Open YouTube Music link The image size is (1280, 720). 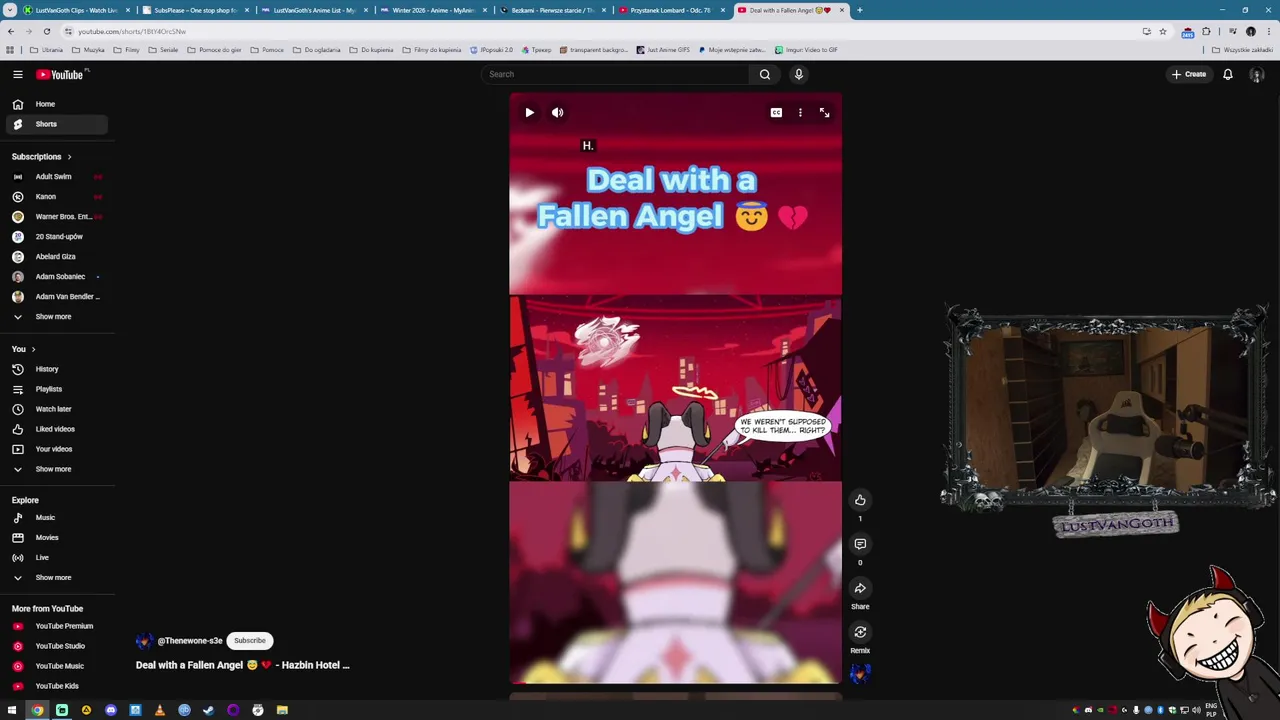(55, 666)
